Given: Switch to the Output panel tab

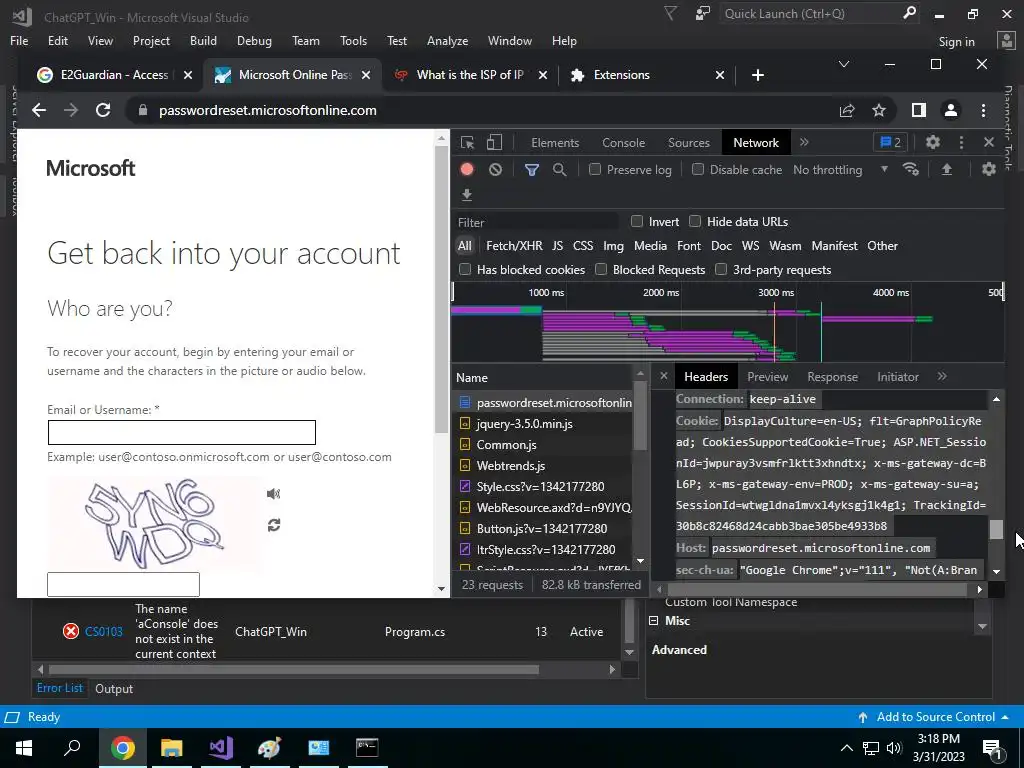Looking at the screenshot, I should point(114,688).
